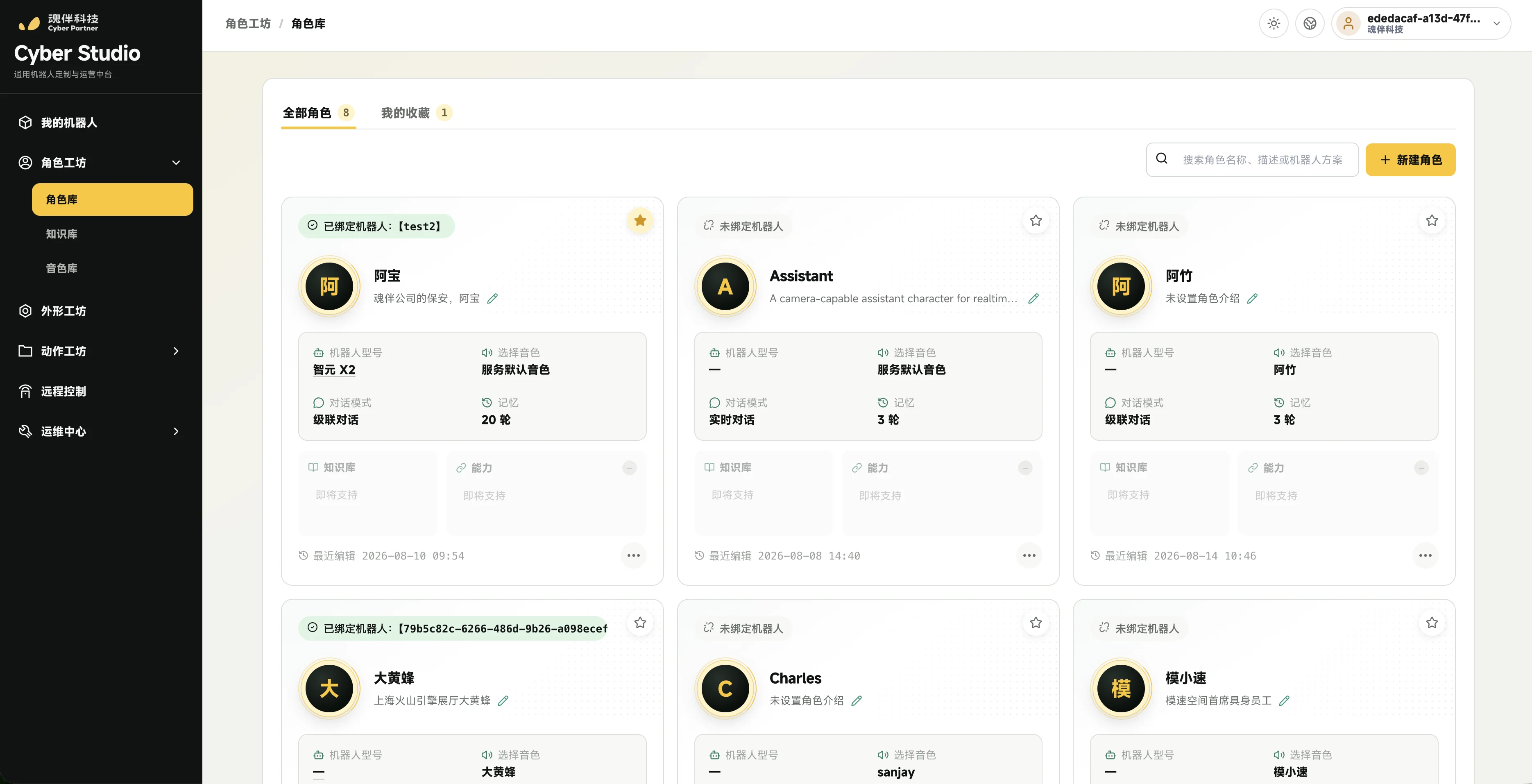The width and height of the screenshot is (1532, 784).
Task: Edit 阿宝 description with the pencil icon
Action: [x=492, y=299]
